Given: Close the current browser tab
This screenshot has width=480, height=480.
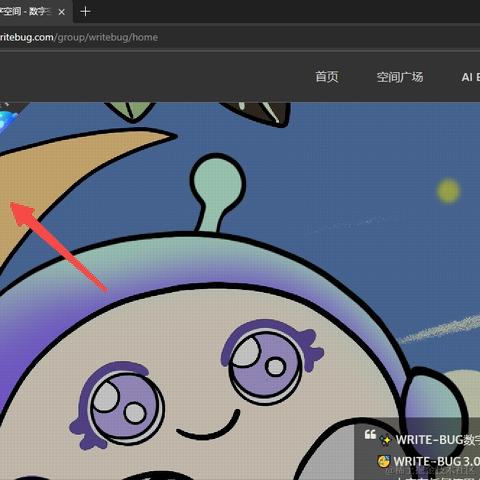Looking at the screenshot, I should (62, 12).
